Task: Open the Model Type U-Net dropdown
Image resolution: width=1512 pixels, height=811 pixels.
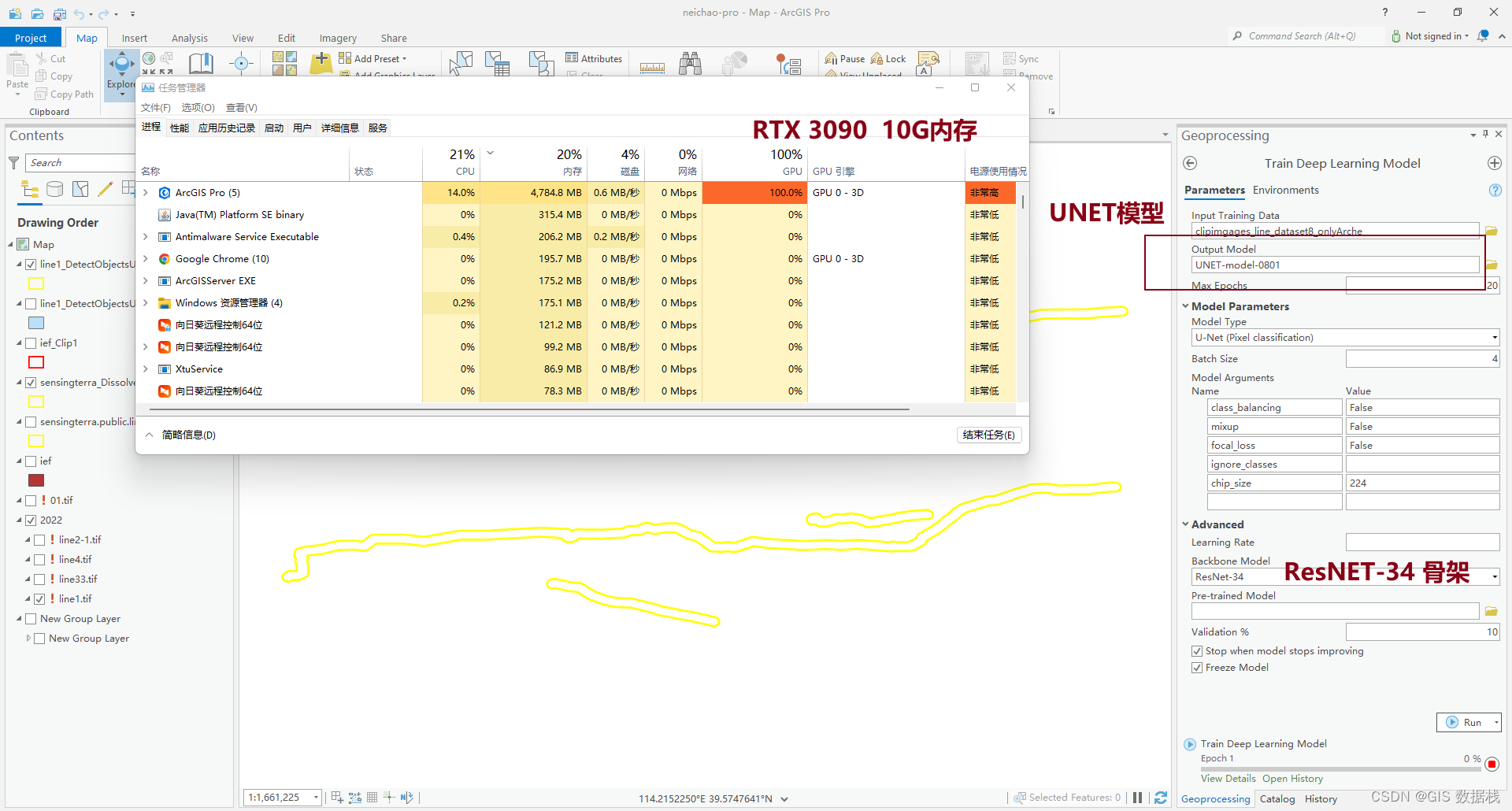Action: (x=1493, y=337)
